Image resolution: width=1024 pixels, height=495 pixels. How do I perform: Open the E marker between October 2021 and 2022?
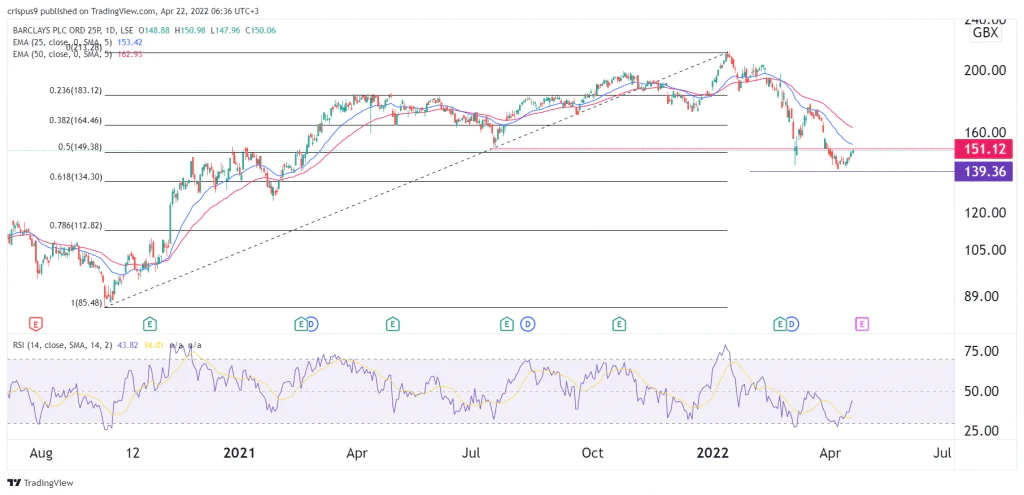(620, 324)
